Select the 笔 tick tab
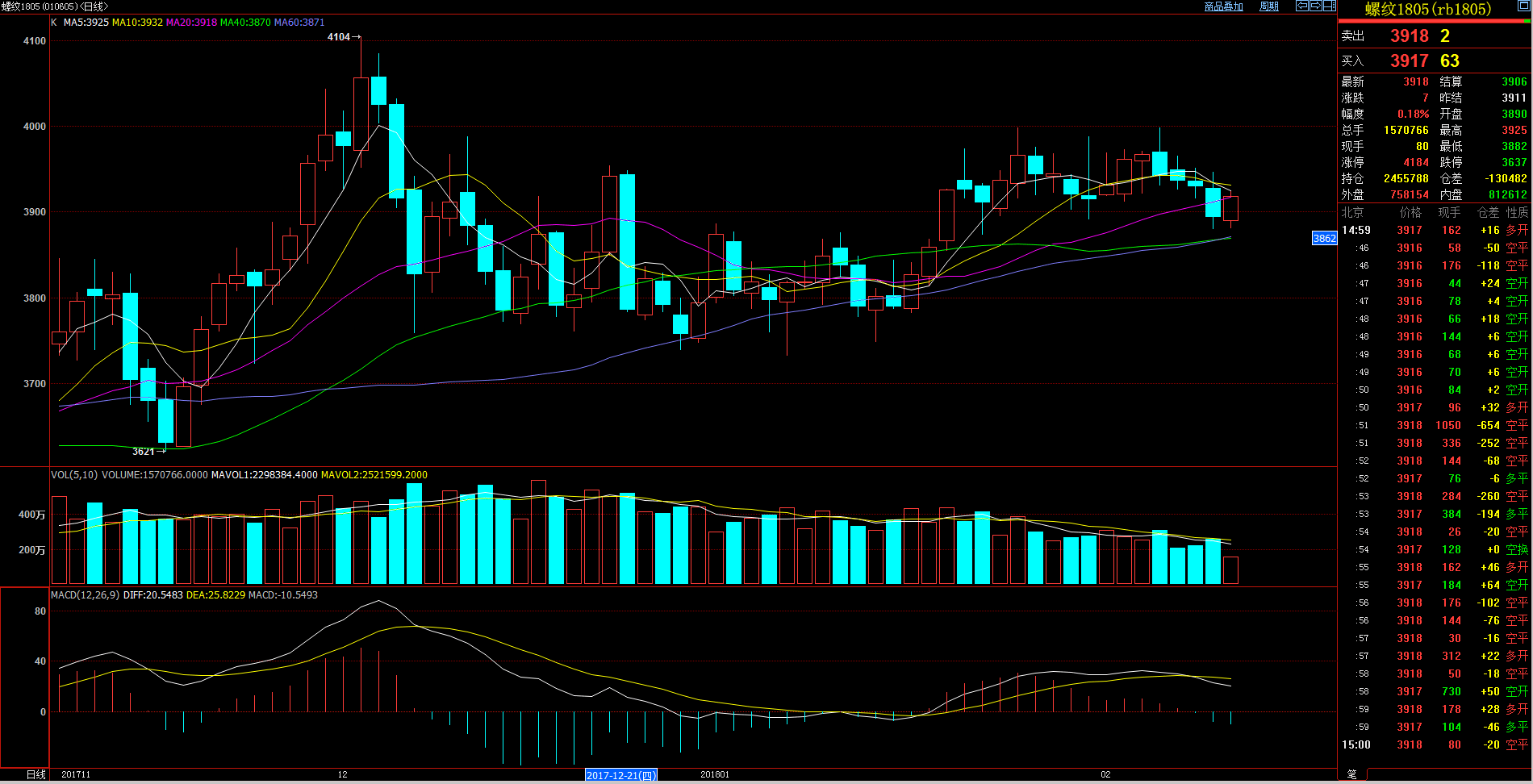This screenshot has height=784, width=1533. click(1351, 774)
